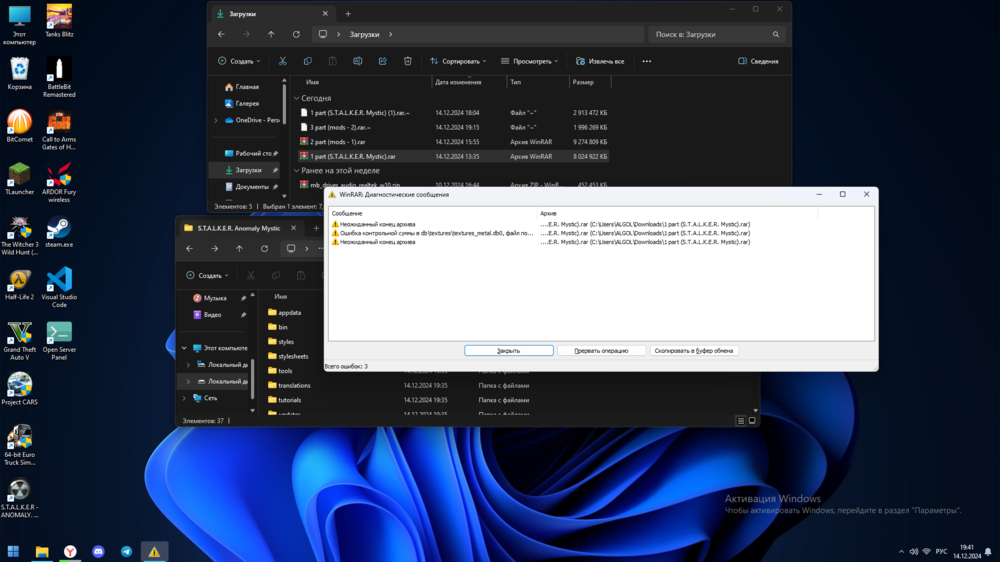Click the share icon in Downloads toolbar
Screen dimensions: 1000x562
[382, 61]
